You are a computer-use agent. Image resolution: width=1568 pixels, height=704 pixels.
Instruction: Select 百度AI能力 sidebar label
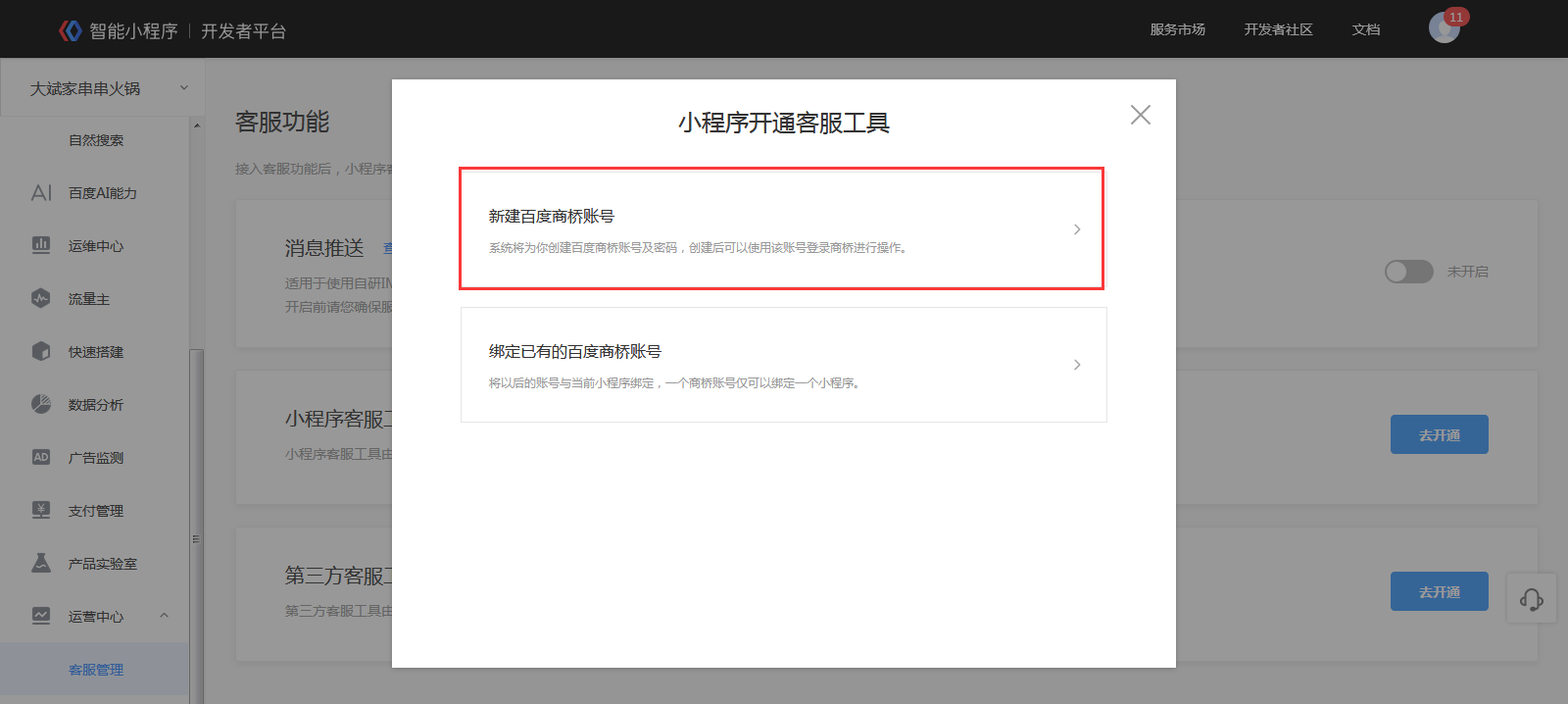[x=103, y=193]
